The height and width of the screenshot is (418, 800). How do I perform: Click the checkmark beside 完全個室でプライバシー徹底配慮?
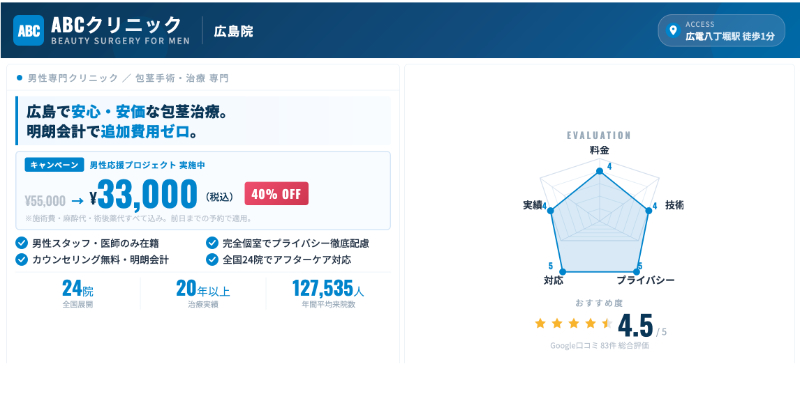coord(212,243)
